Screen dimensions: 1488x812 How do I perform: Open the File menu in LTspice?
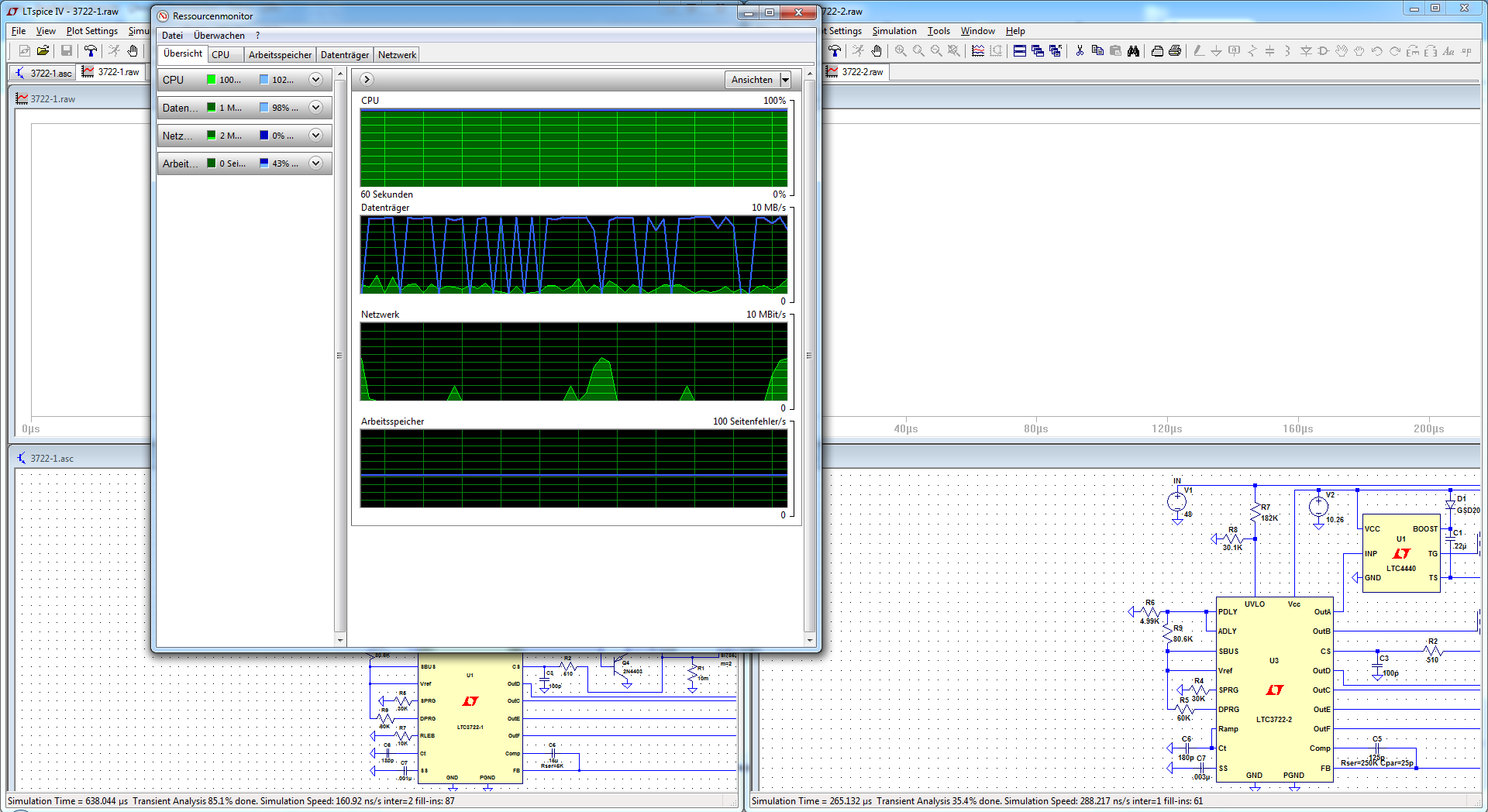pos(19,31)
